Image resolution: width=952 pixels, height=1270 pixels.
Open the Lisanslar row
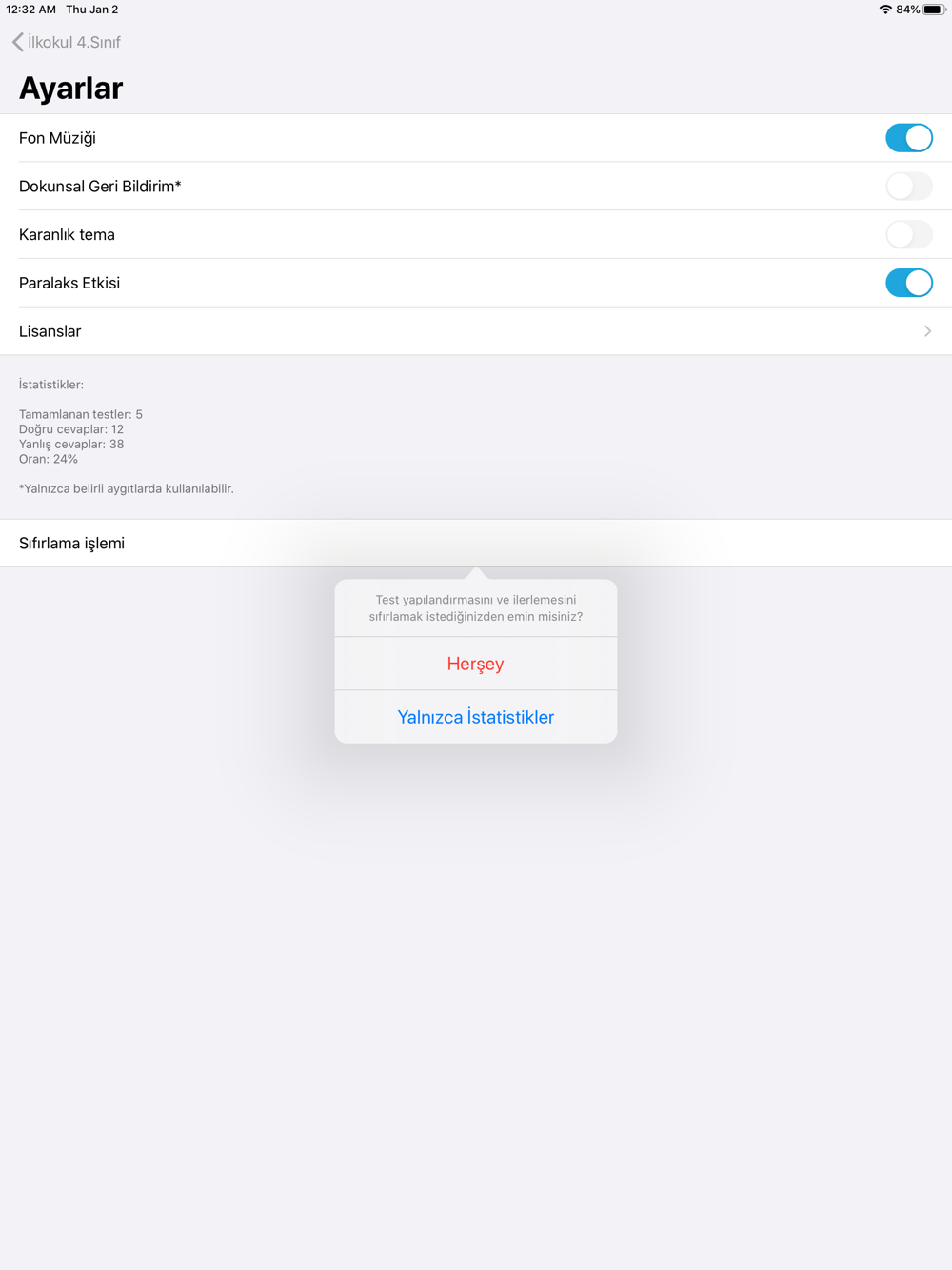point(476,331)
